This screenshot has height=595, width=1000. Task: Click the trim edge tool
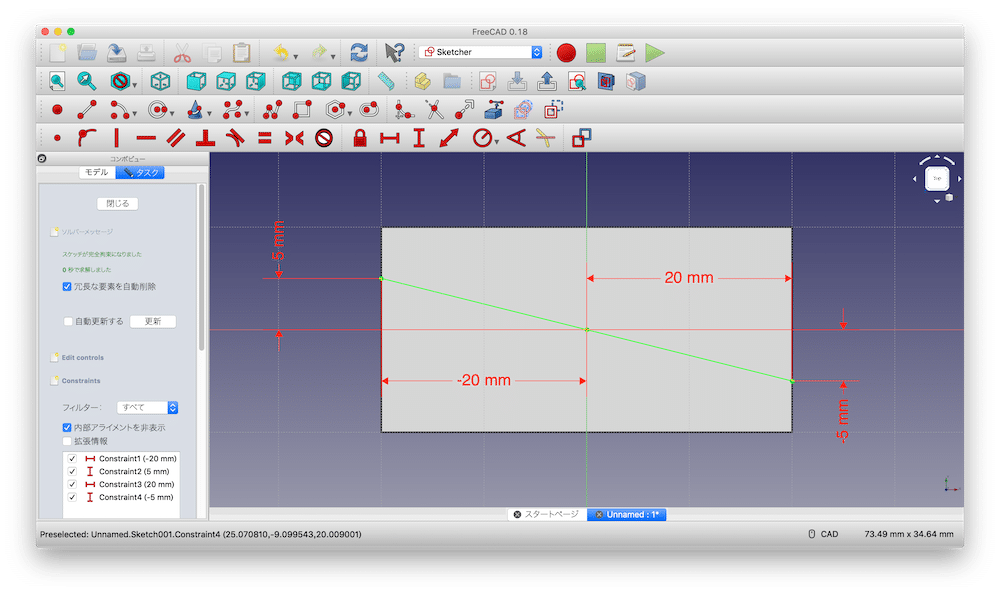434,110
